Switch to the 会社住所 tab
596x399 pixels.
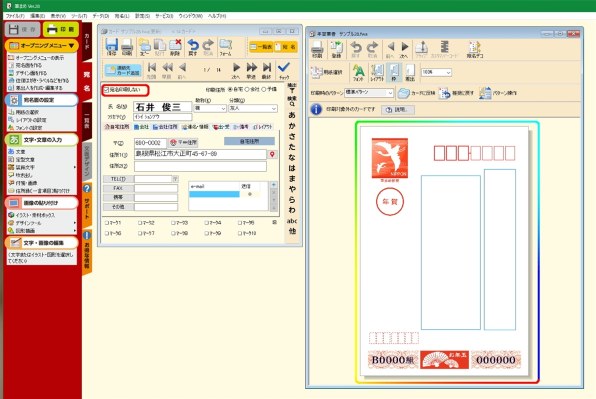[x=165, y=127]
